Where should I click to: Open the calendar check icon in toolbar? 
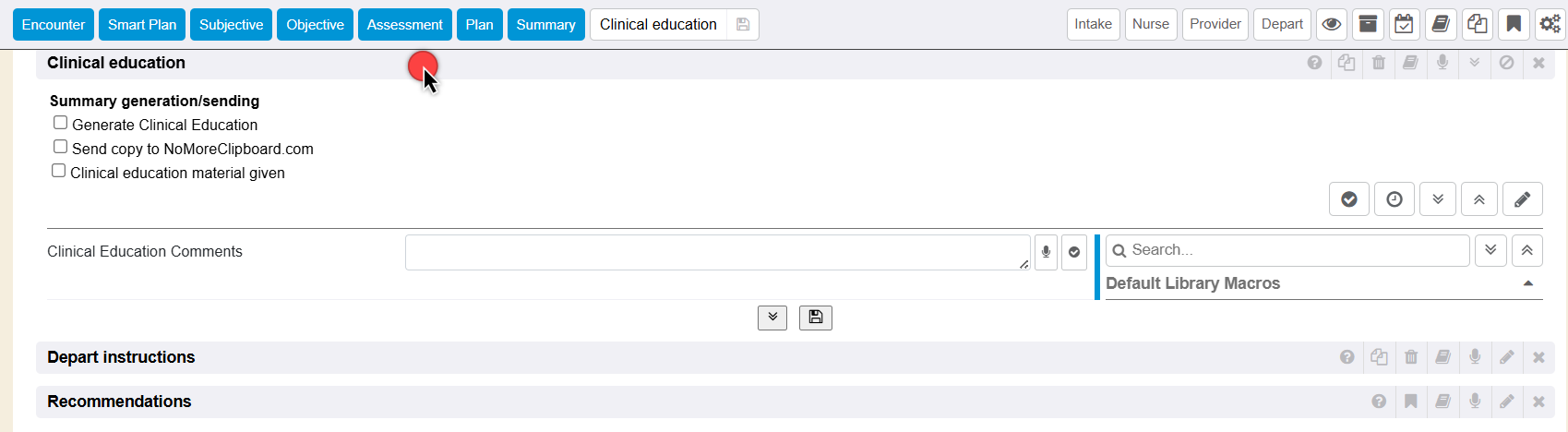(1404, 25)
